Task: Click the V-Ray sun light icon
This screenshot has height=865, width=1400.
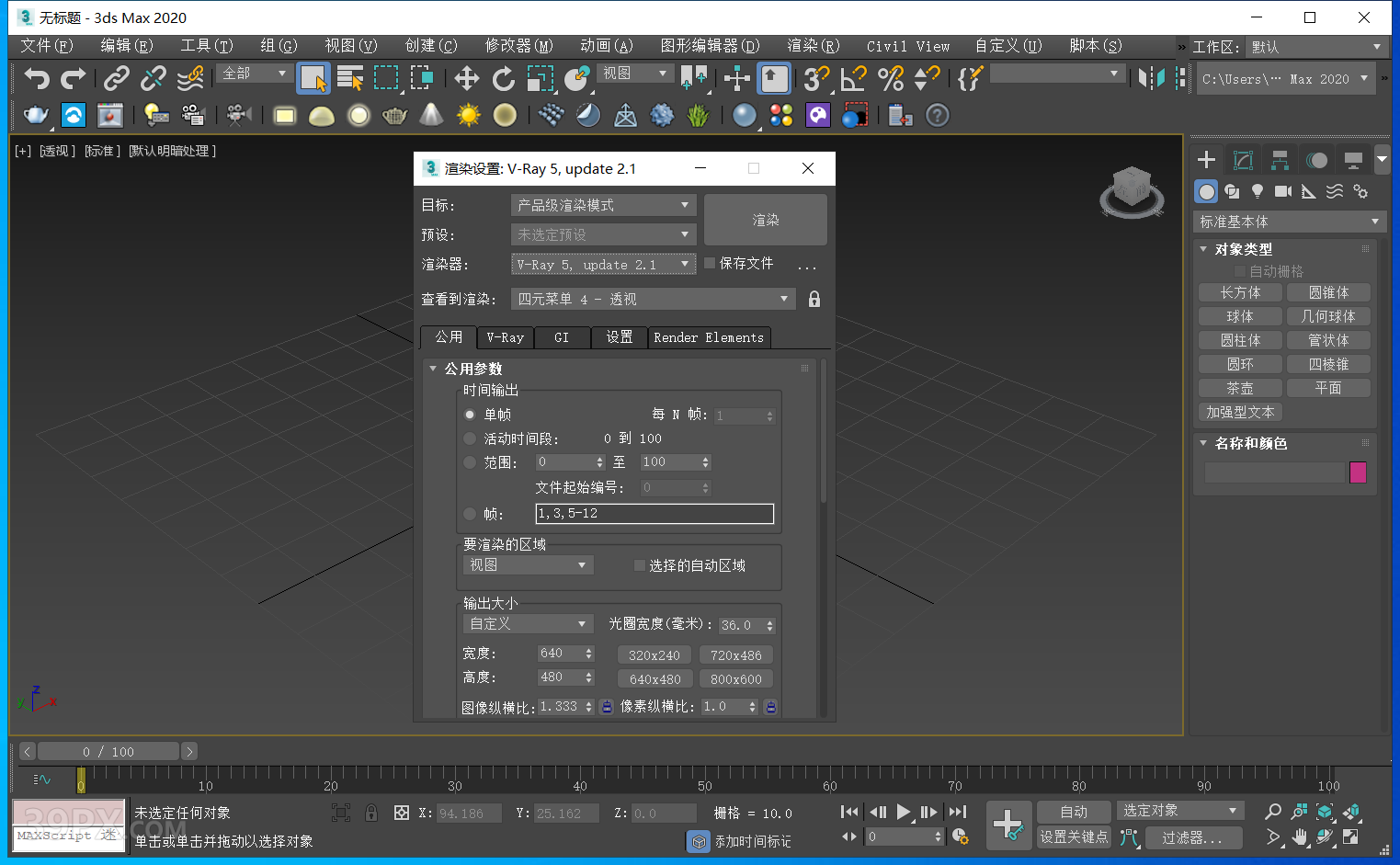Action: (x=469, y=115)
